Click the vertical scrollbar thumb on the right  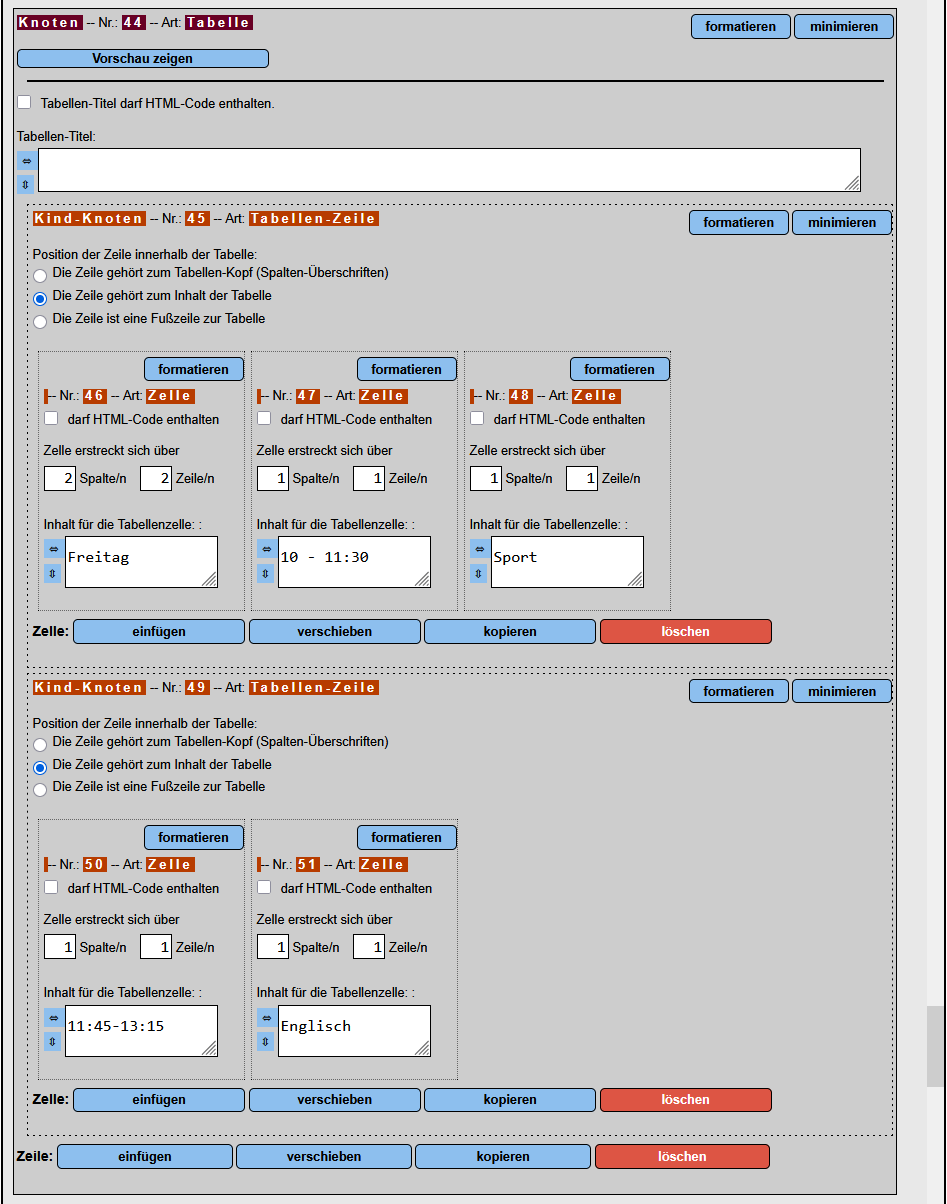click(x=935, y=1046)
